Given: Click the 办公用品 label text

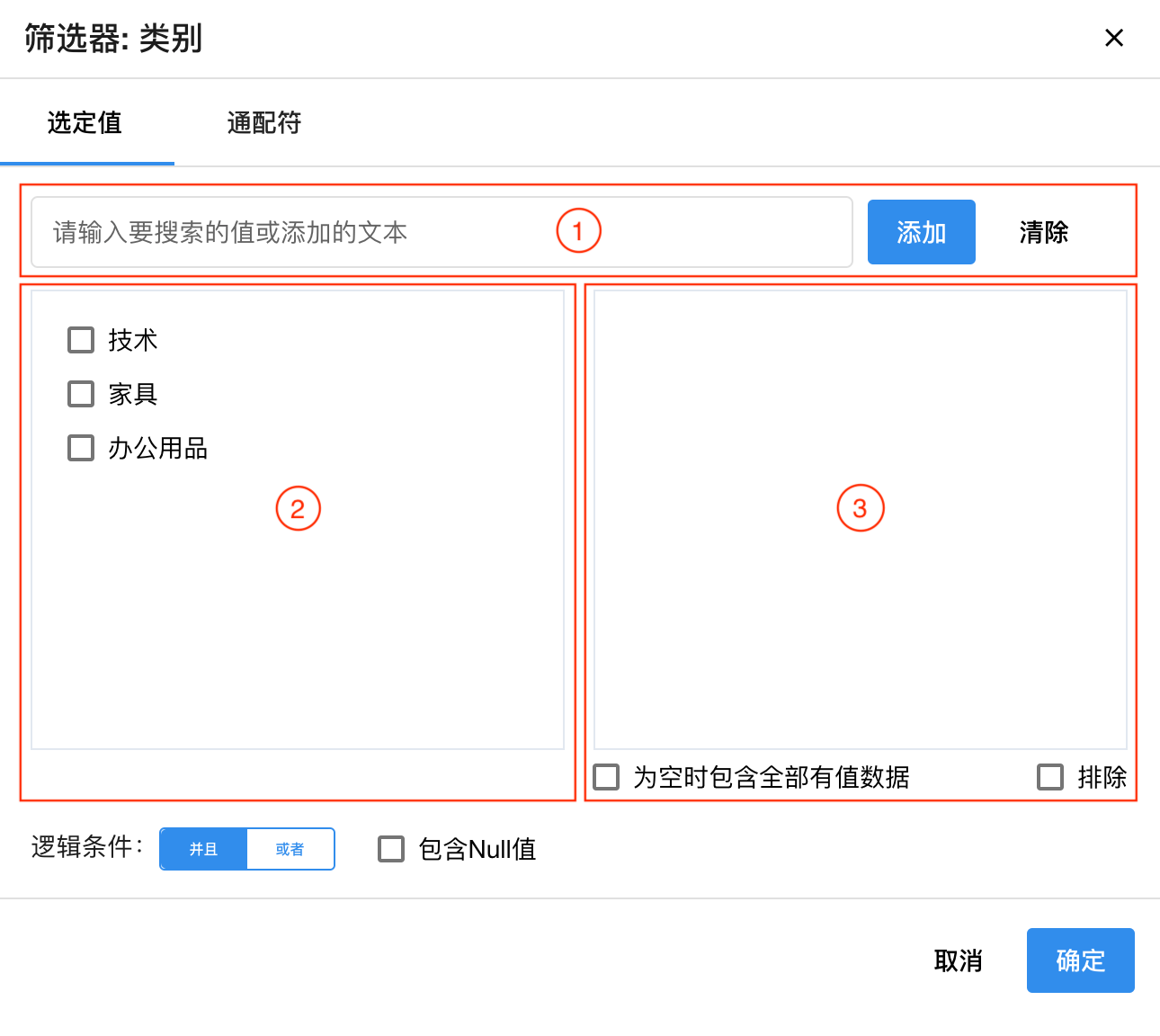Looking at the screenshot, I should [158, 448].
